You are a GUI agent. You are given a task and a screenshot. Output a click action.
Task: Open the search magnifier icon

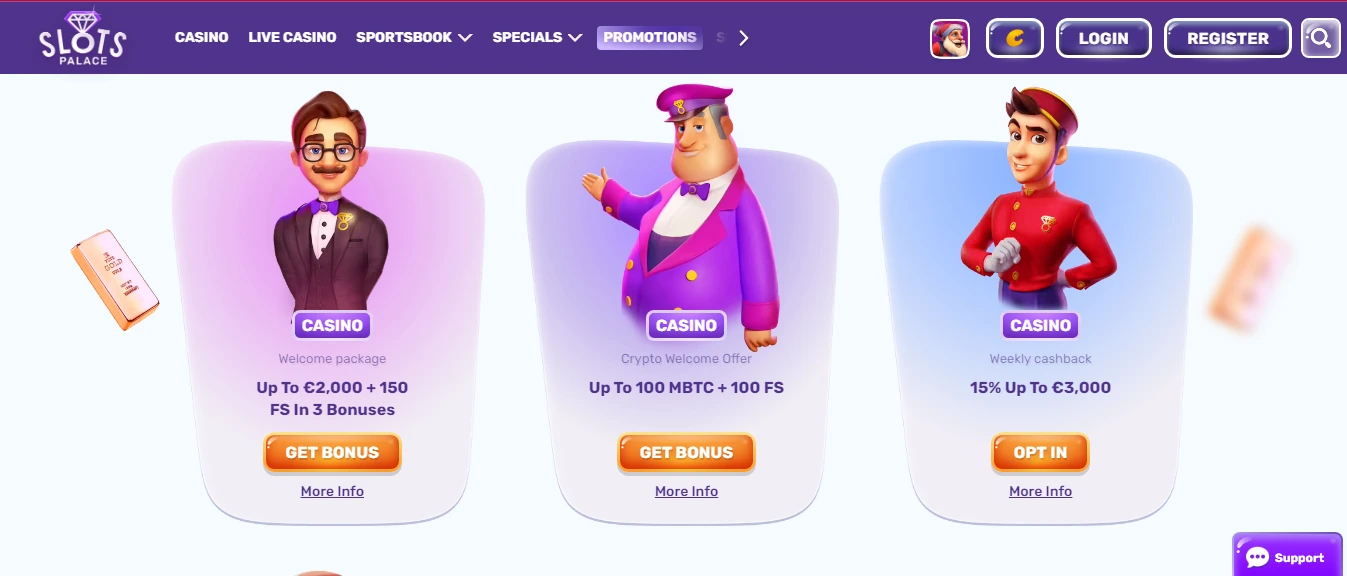tap(1321, 39)
